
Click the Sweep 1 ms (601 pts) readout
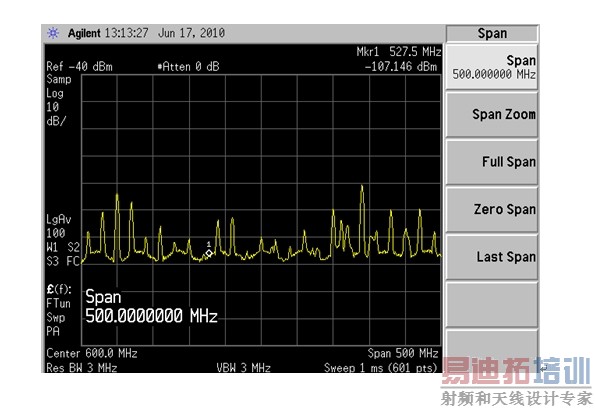click(380, 368)
